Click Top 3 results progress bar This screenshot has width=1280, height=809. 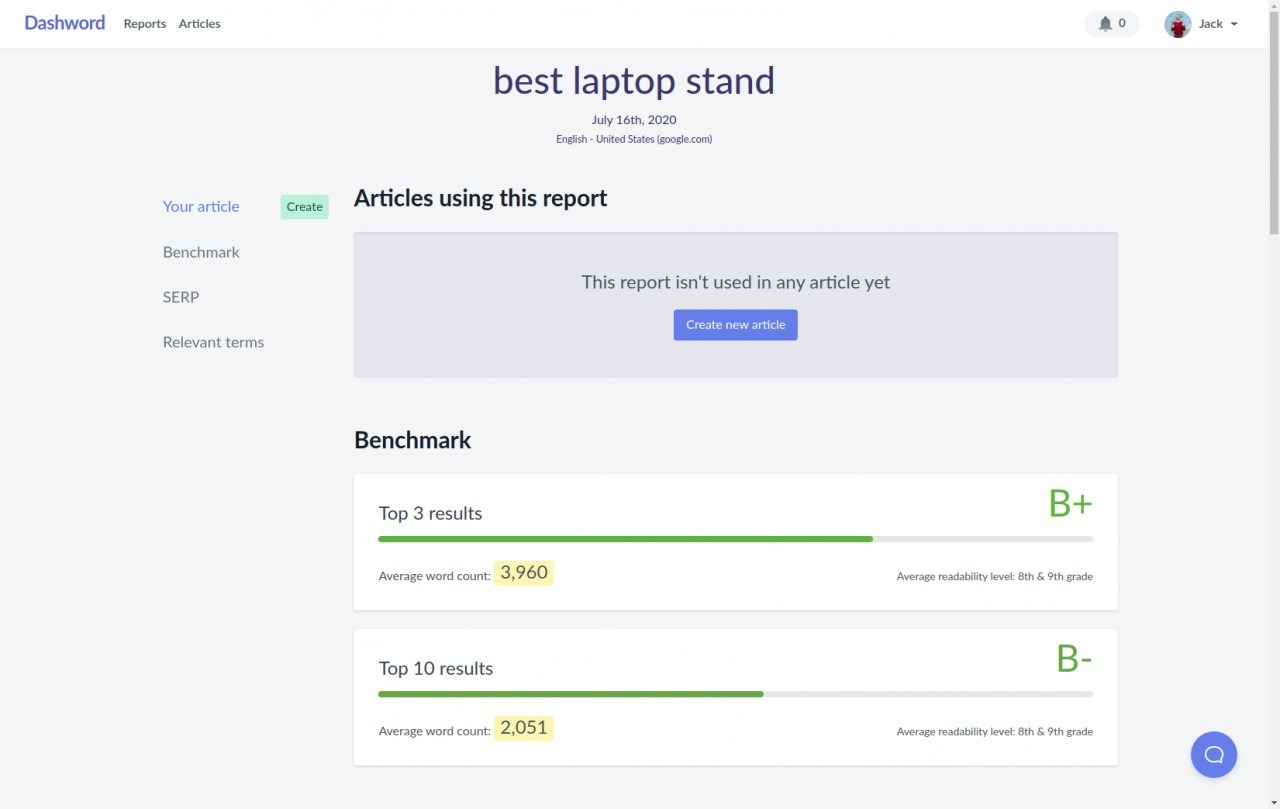(x=735, y=539)
